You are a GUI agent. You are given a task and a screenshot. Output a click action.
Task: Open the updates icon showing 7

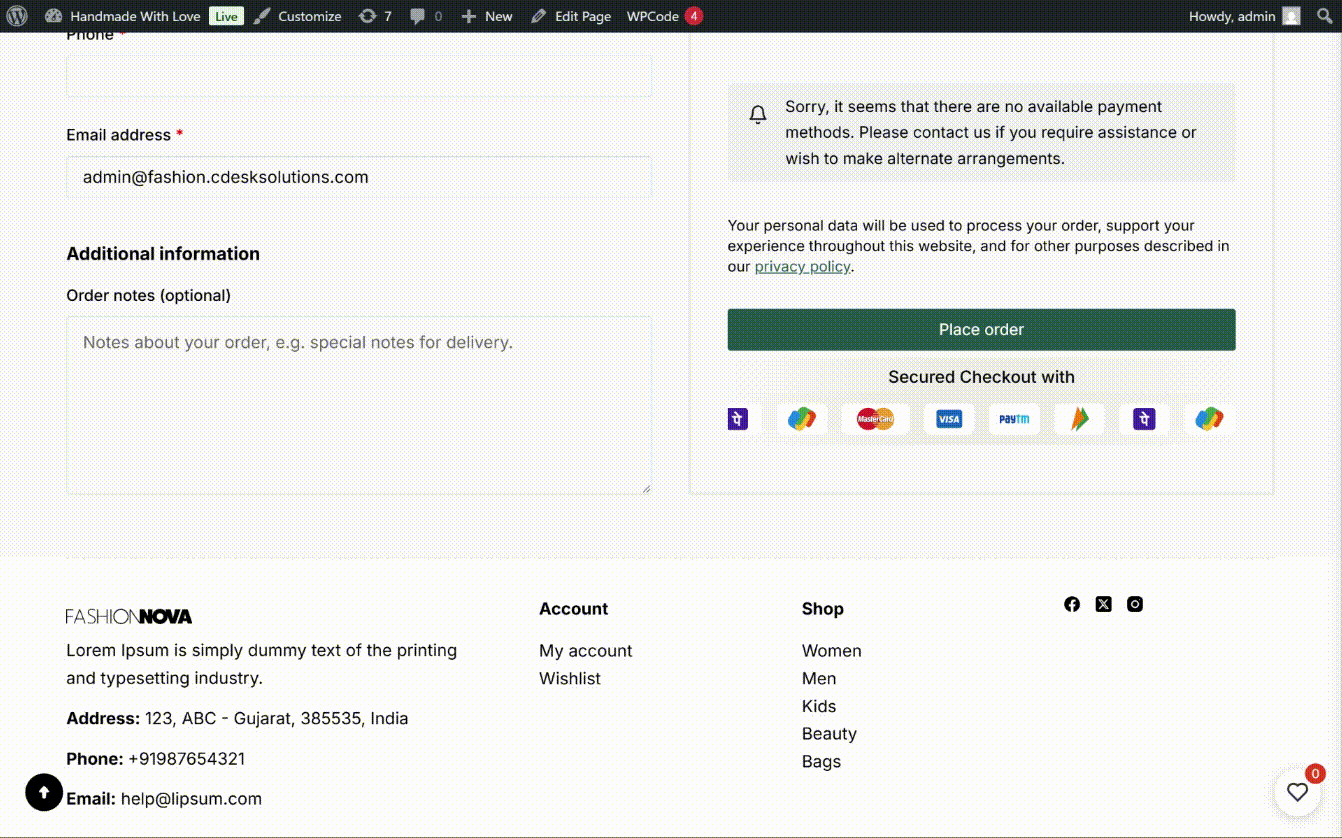(375, 16)
